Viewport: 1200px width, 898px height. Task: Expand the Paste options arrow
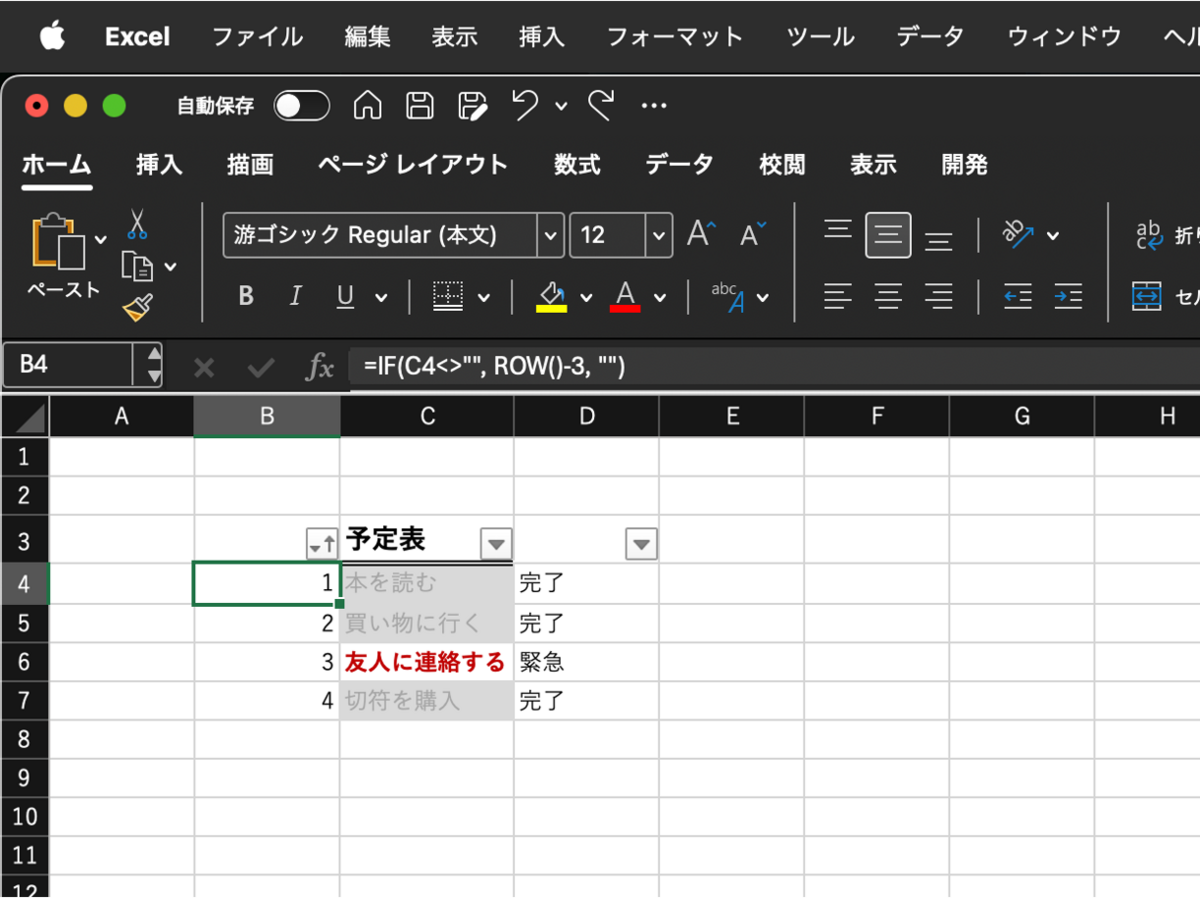click(100, 239)
